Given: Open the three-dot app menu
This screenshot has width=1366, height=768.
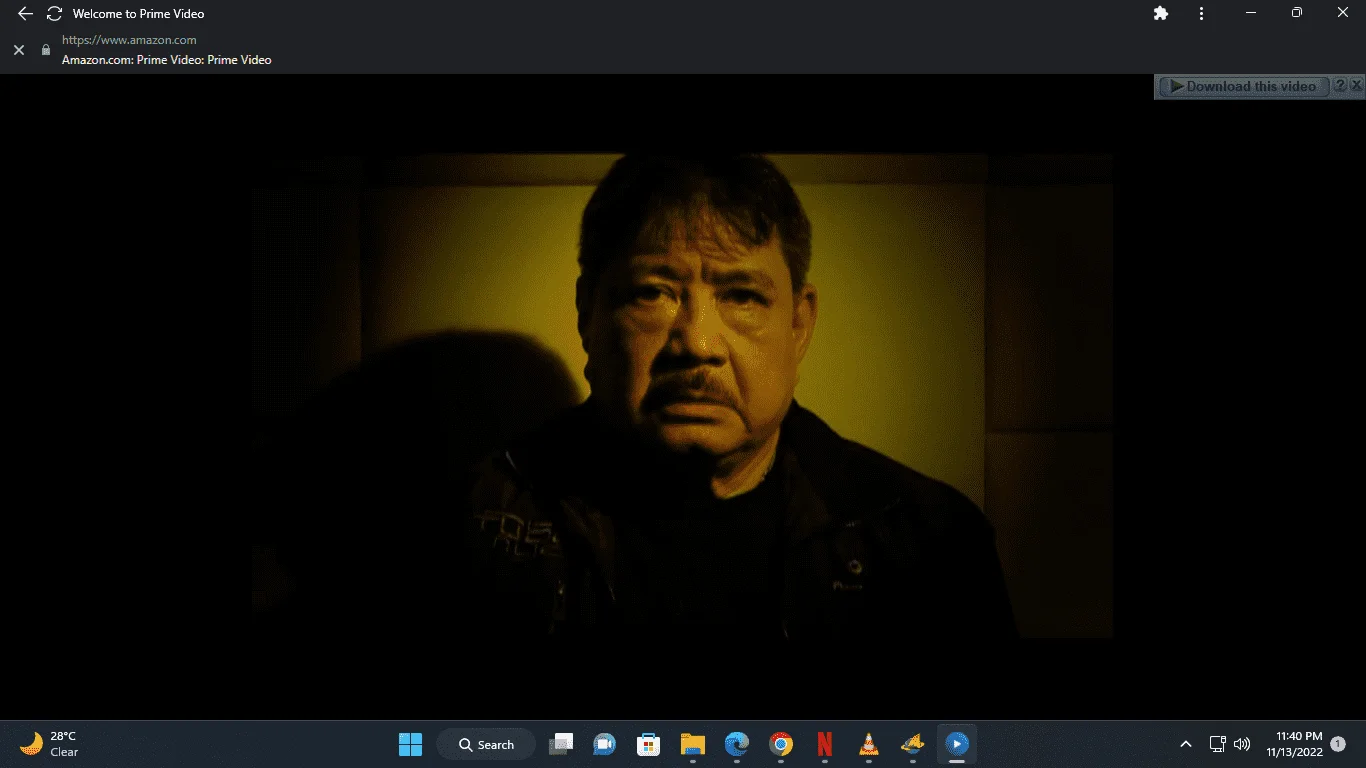Looking at the screenshot, I should (x=1202, y=14).
